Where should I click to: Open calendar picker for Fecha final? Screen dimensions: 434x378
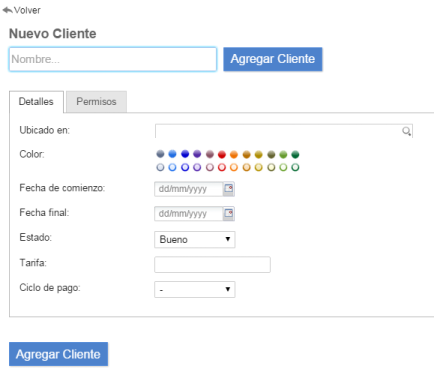point(229,213)
